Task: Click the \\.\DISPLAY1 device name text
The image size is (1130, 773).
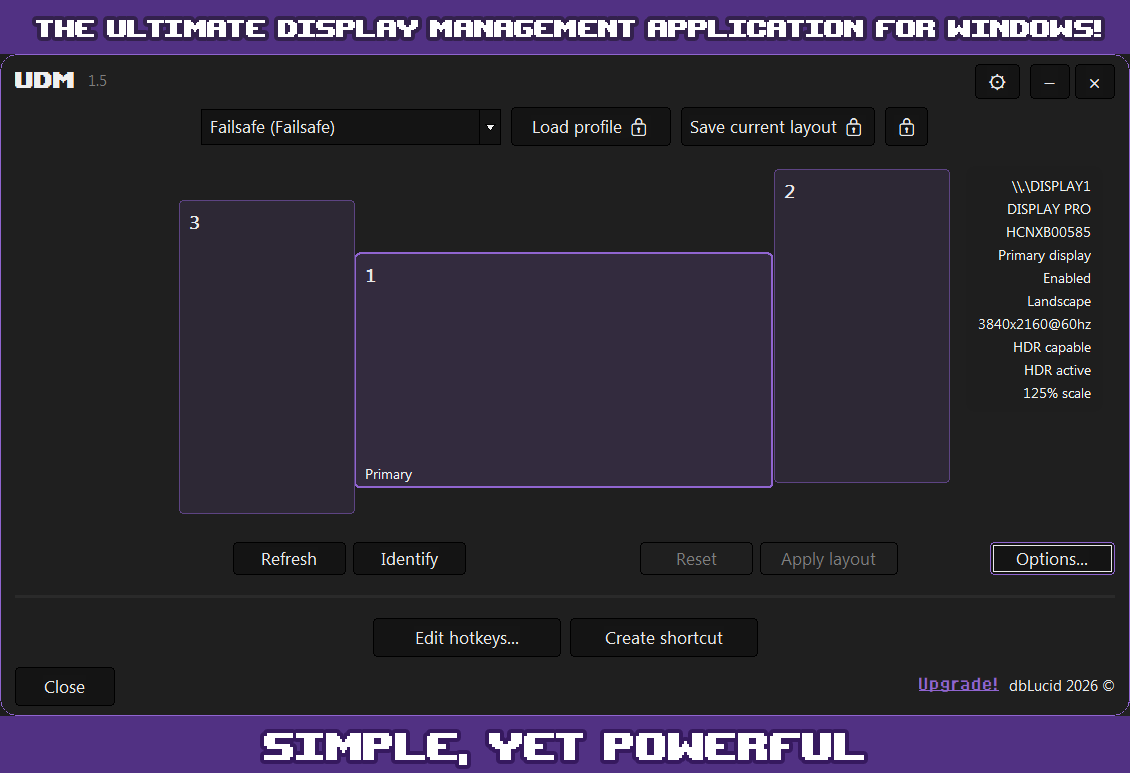Action: click(1051, 186)
